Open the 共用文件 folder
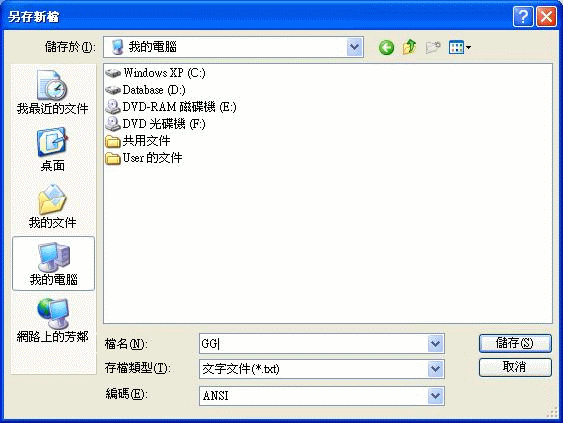The width and height of the screenshot is (563, 423). click(x=138, y=141)
